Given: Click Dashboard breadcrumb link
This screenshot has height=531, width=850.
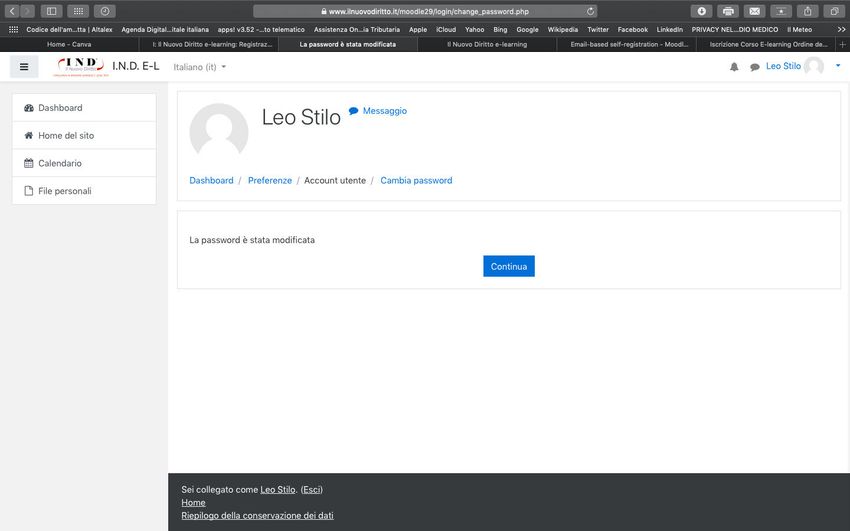Looking at the screenshot, I should pos(211,180).
